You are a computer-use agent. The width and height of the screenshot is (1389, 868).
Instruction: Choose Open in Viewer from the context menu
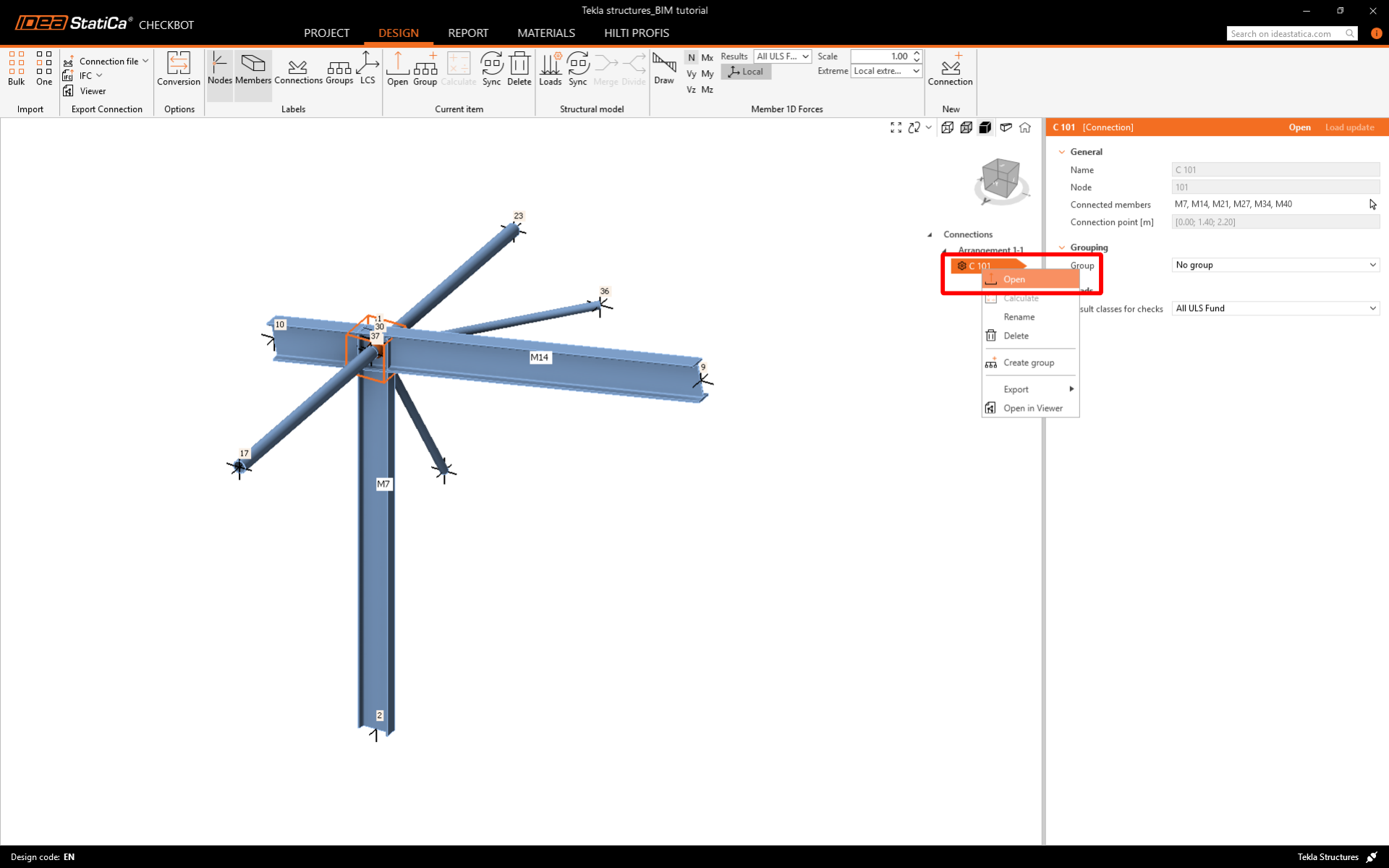[1032, 408]
